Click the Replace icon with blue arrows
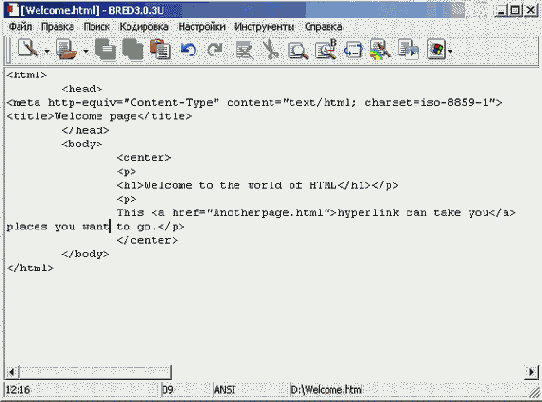 click(353, 50)
